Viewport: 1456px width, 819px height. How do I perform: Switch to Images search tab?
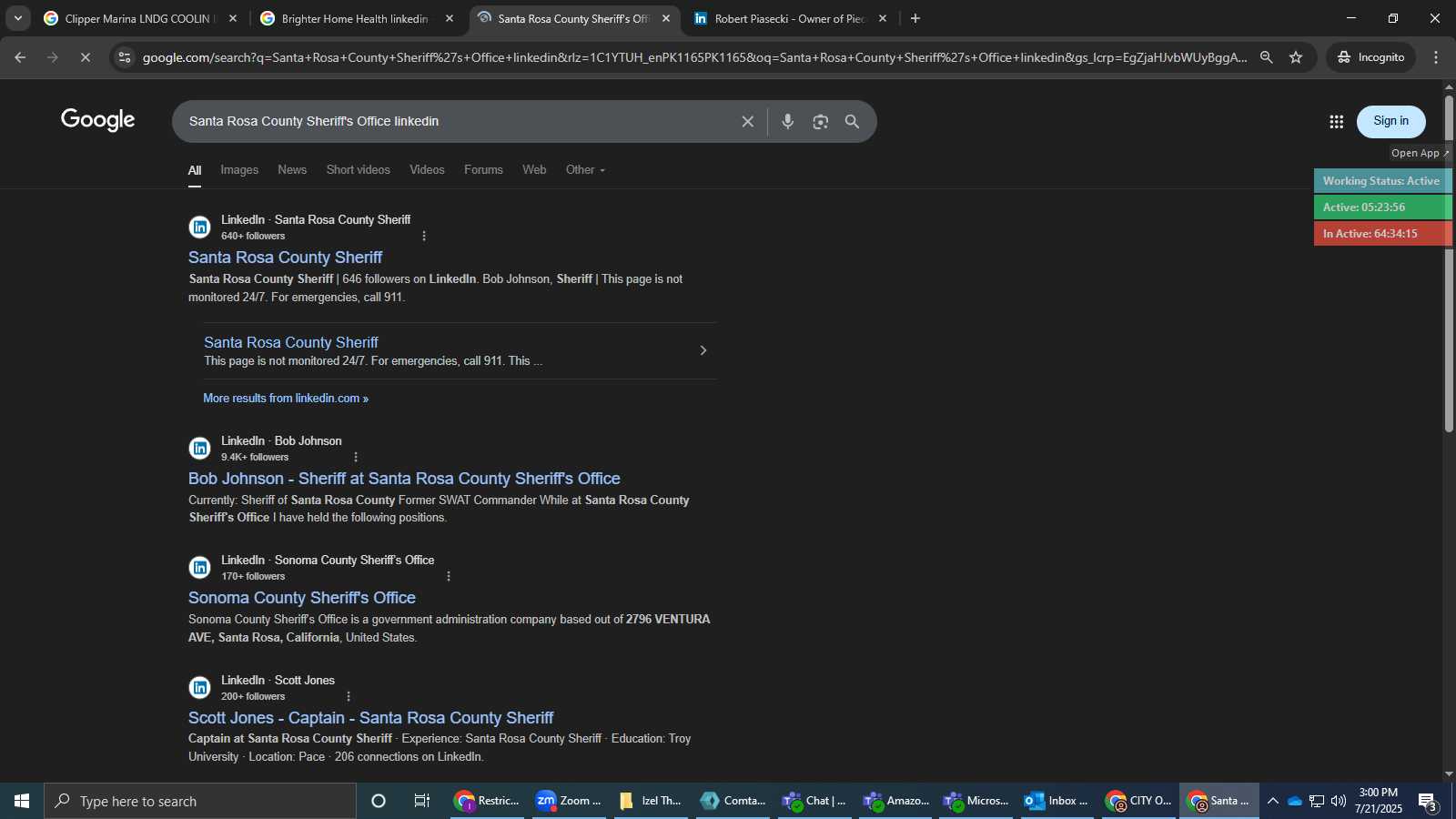[239, 170]
